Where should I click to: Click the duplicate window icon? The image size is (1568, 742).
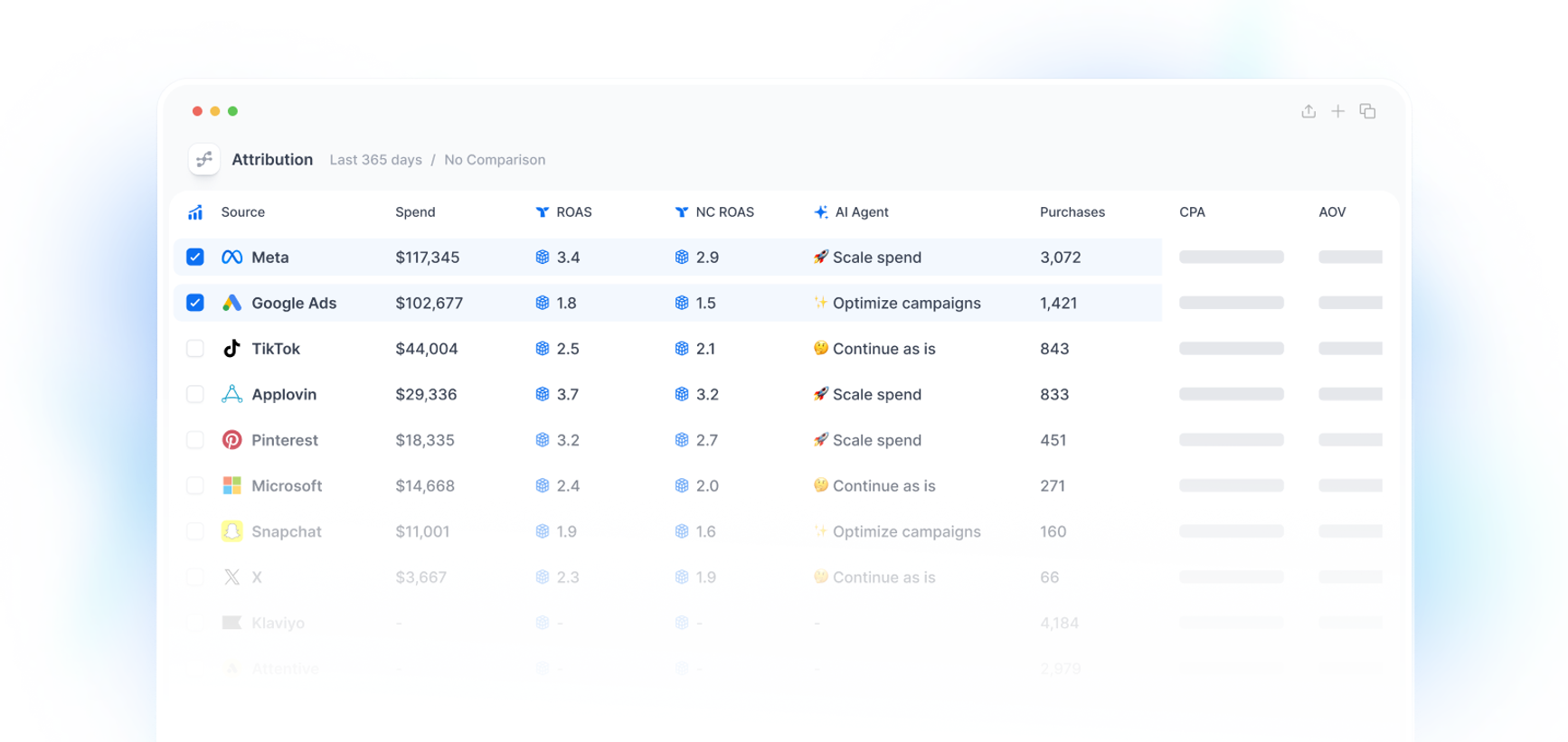[1367, 111]
